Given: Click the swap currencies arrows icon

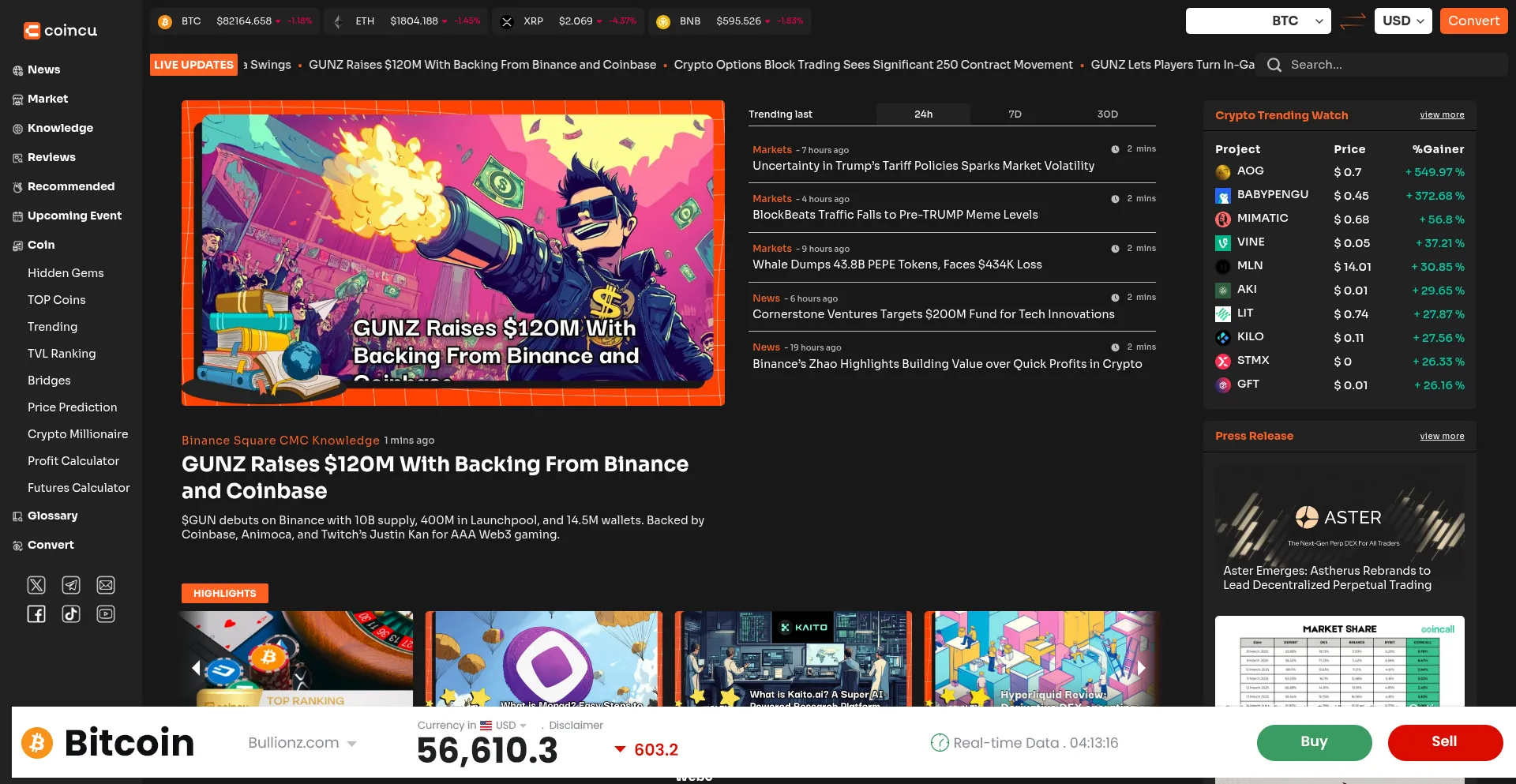Looking at the screenshot, I should pos(1353,21).
